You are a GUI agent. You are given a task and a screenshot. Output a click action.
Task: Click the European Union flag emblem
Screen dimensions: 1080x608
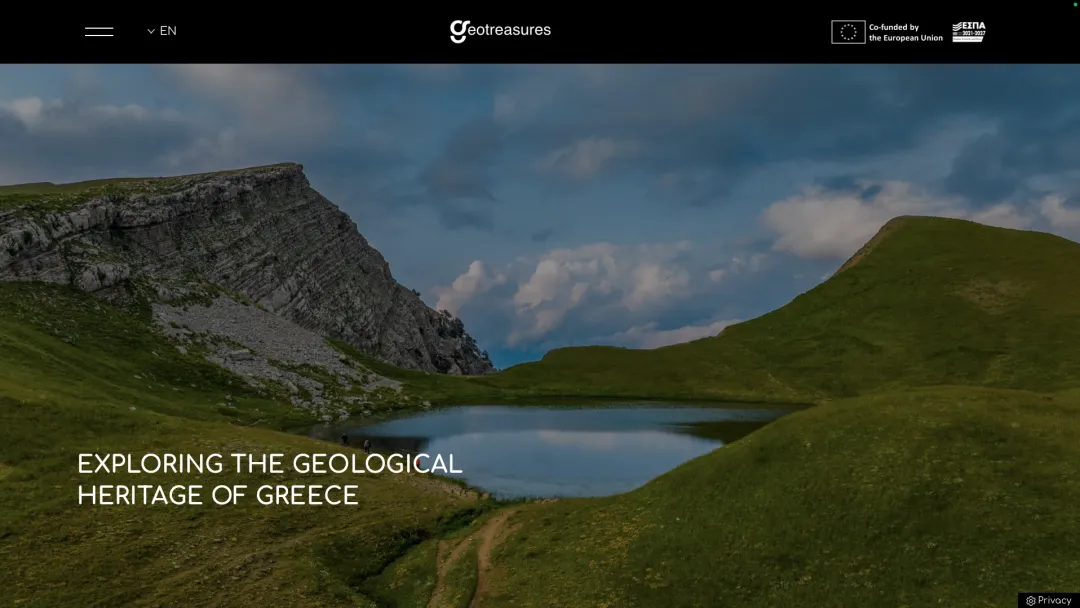(848, 32)
